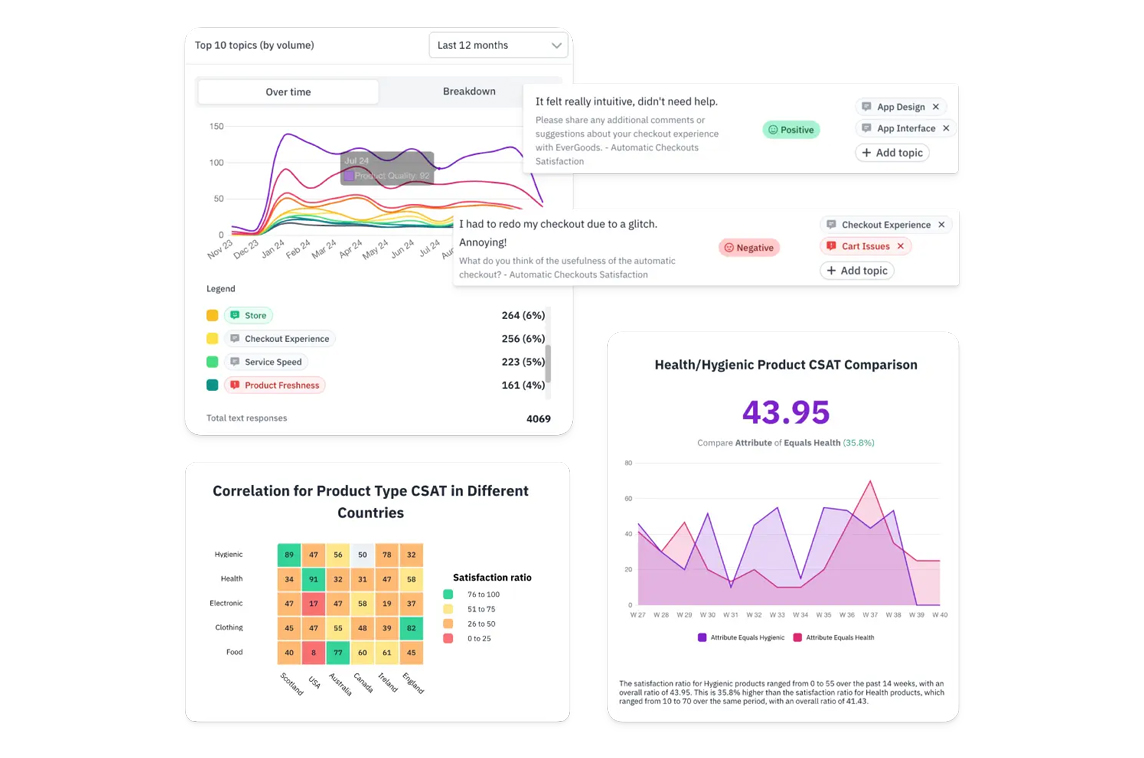1144x758 pixels.
Task: Click the App Interface comment icon
Action: pos(867,128)
